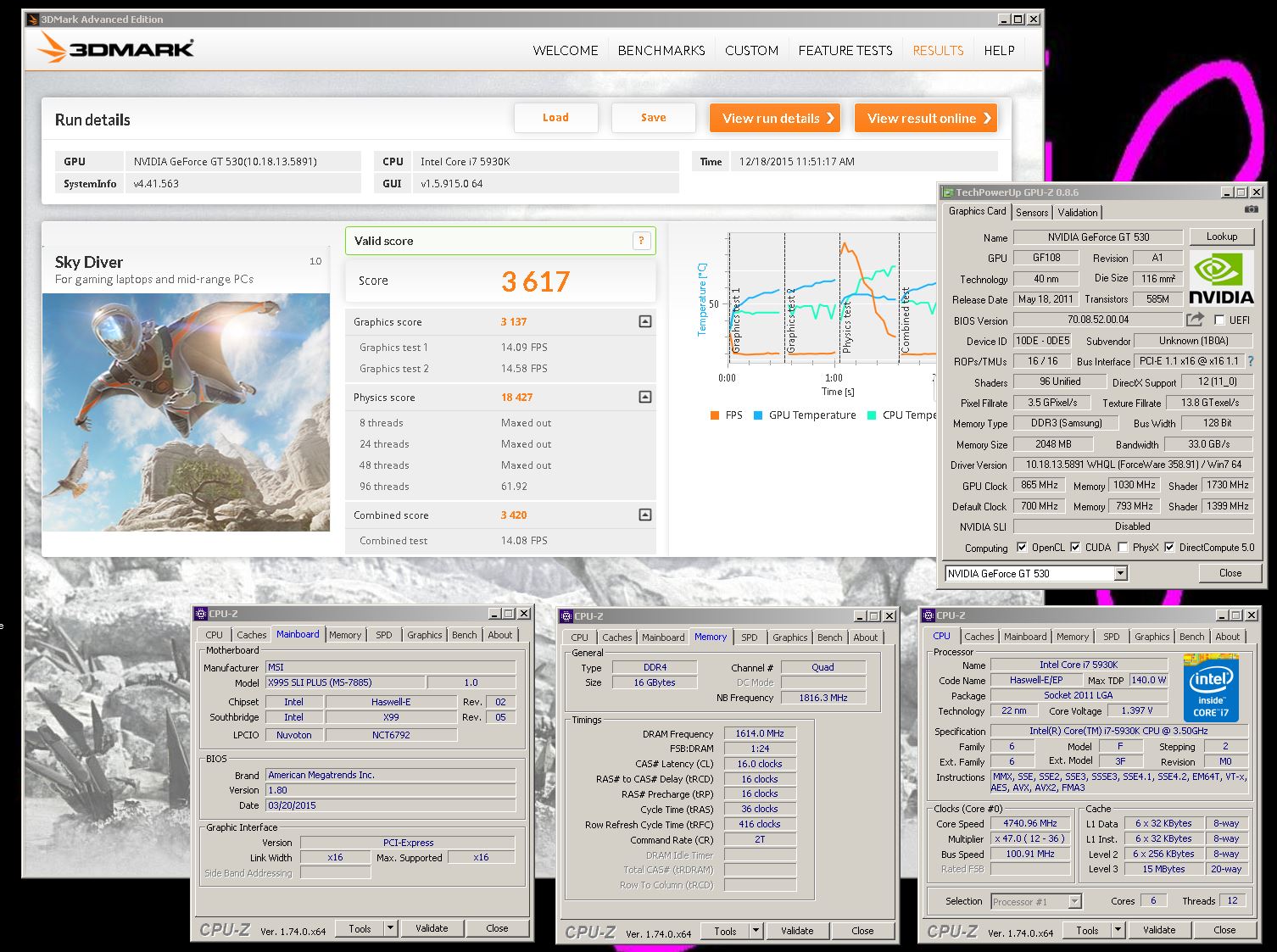Go to the CUSTOM section
The height and width of the screenshot is (952, 1277).
click(751, 51)
